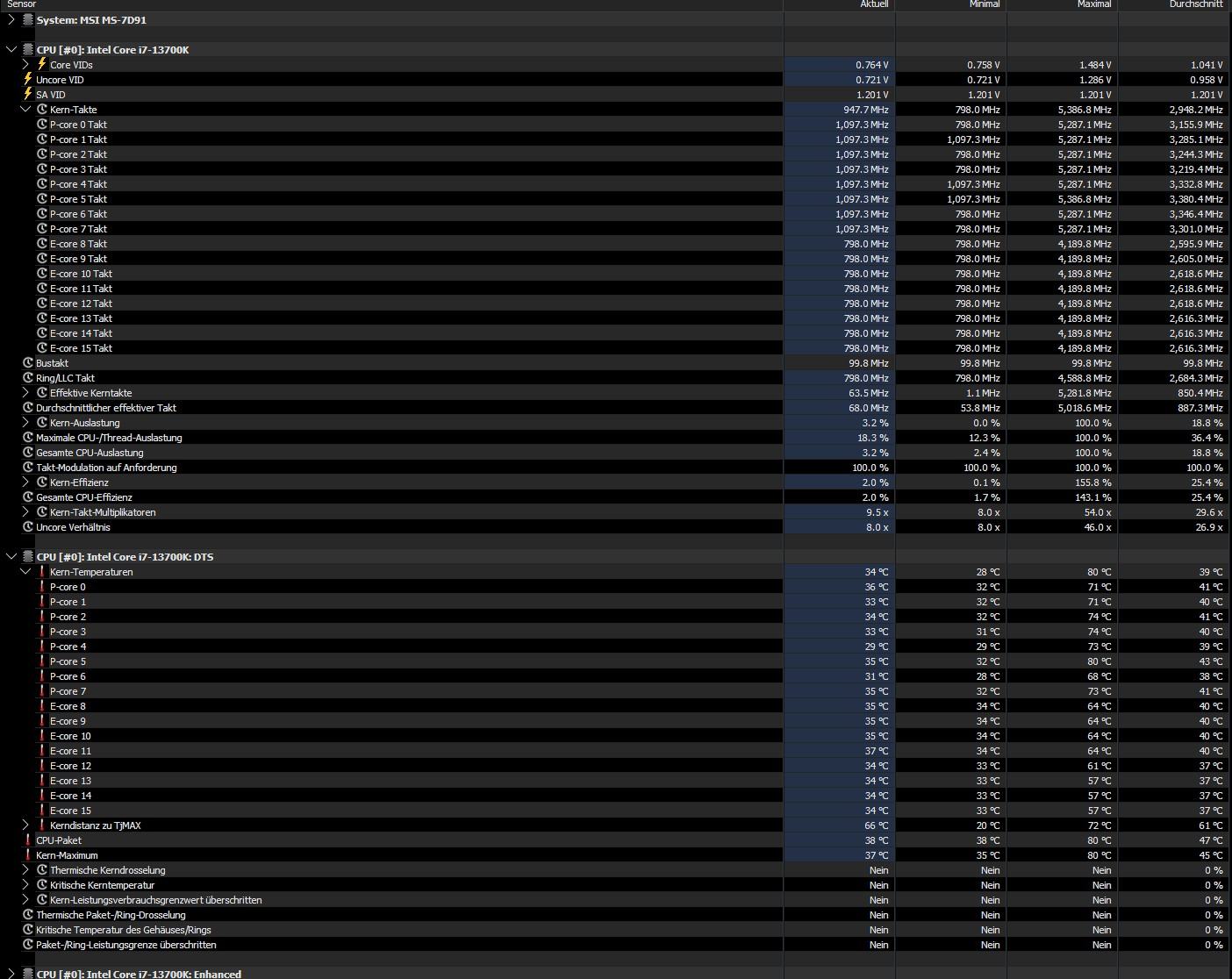The height and width of the screenshot is (979, 1232).
Task: Click the thermometer icon of E-core 11 temperature
Action: coord(42,751)
